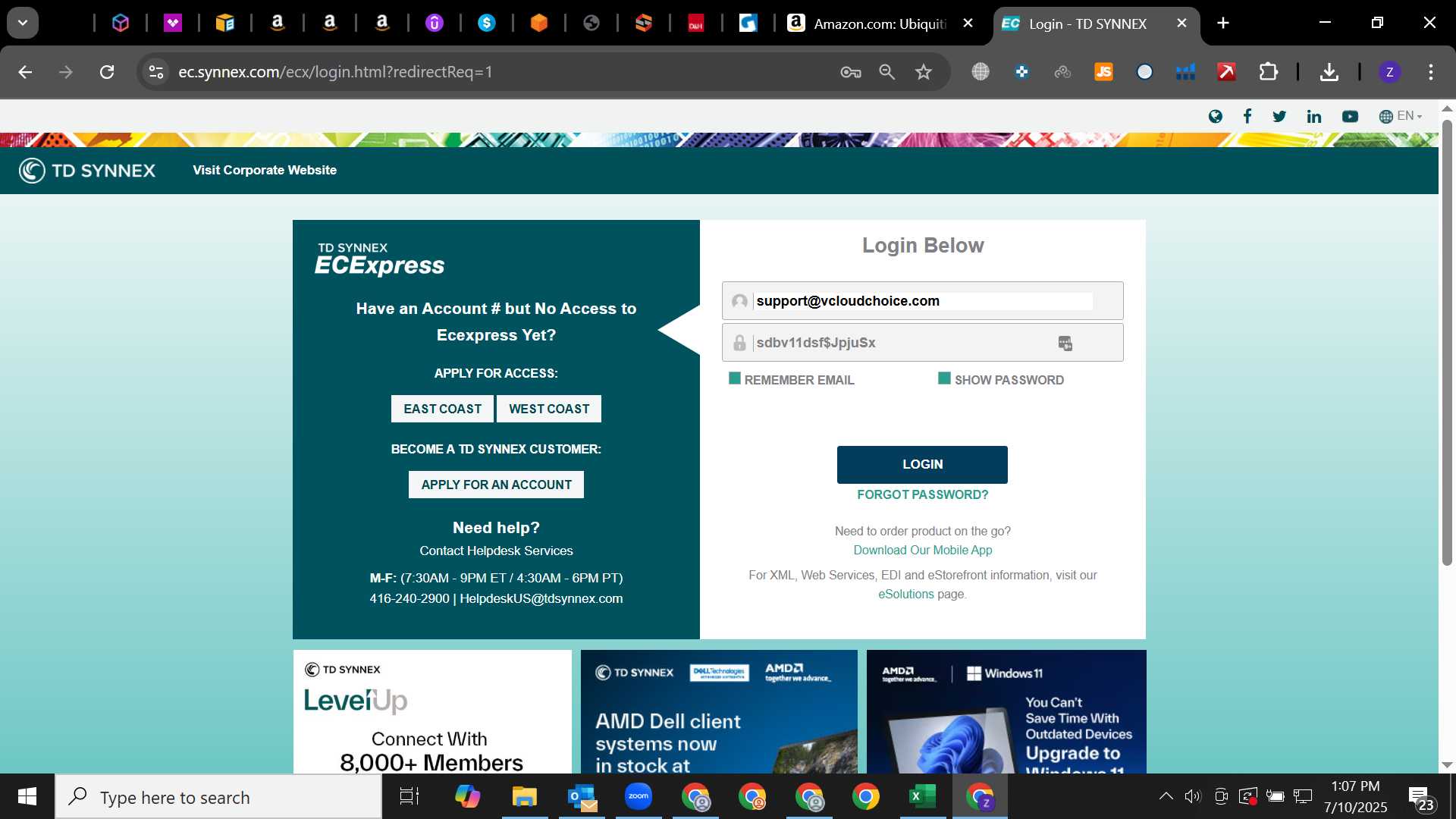Click the zoom magnifier icon in address bar
Screen dimensions: 1456x819
click(x=887, y=72)
